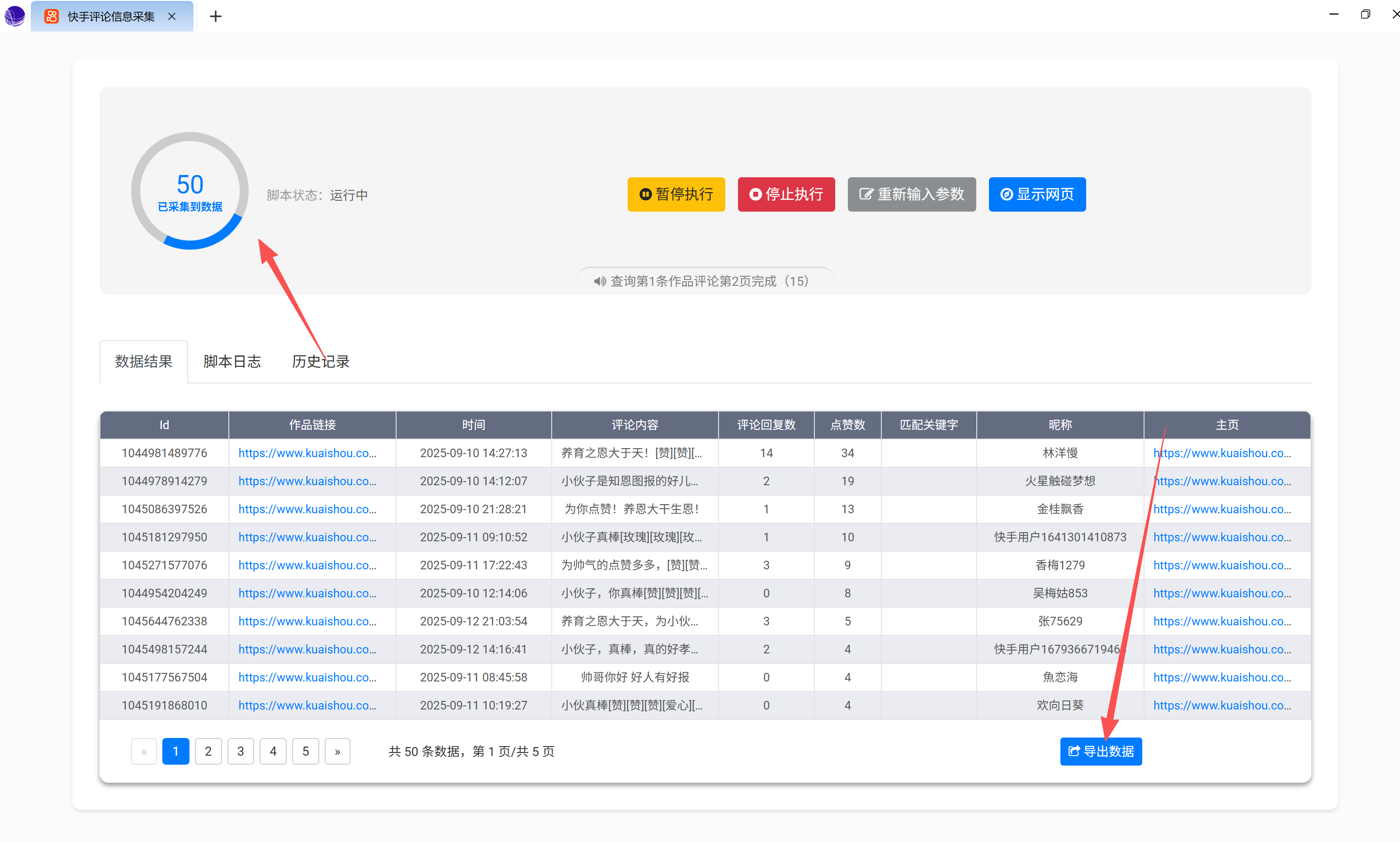Click the 暂停执行 pause button
Image resolution: width=1400 pixels, height=842 pixels.
pos(676,194)
